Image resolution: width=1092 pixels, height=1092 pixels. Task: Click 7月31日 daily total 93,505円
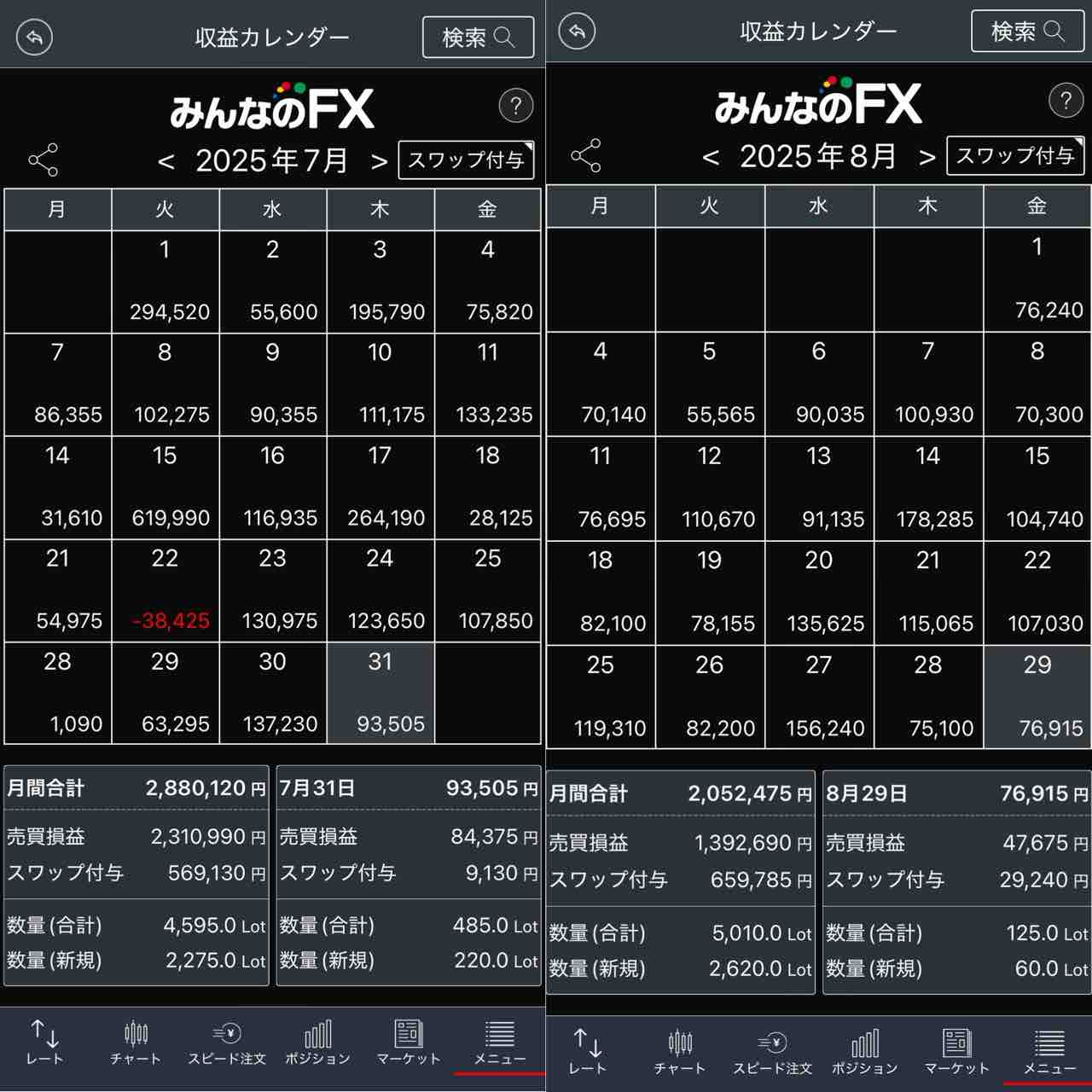click(409, 788)
